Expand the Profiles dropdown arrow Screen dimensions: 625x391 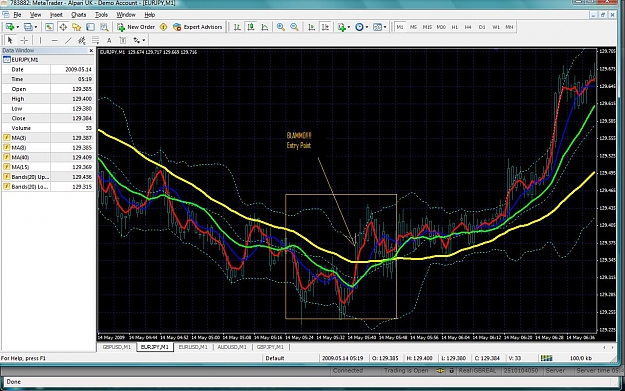pyautogui.click(x=35, y=27)
